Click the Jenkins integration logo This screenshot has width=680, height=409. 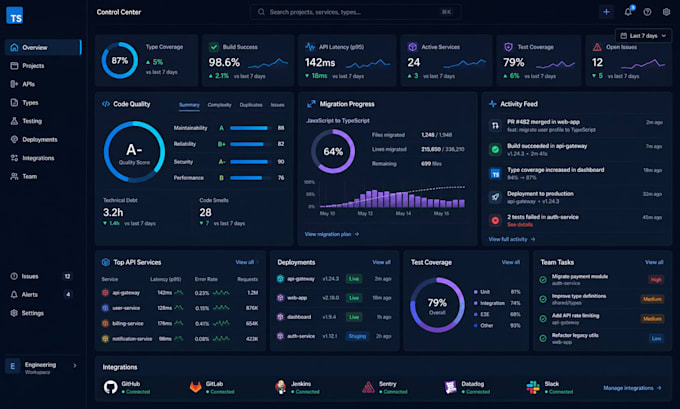[x=281, y=387]
